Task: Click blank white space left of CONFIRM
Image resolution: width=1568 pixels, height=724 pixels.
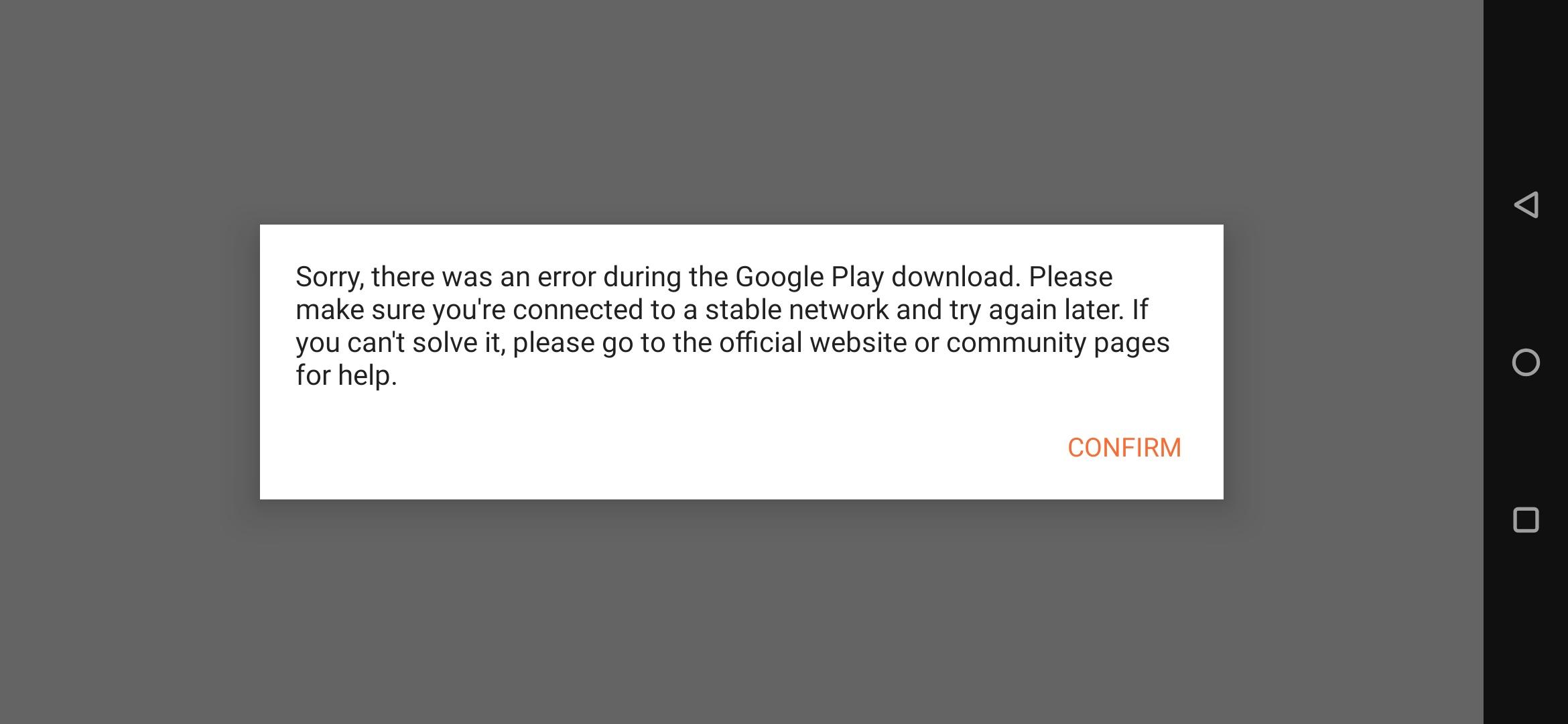Action: click(663, 448)
